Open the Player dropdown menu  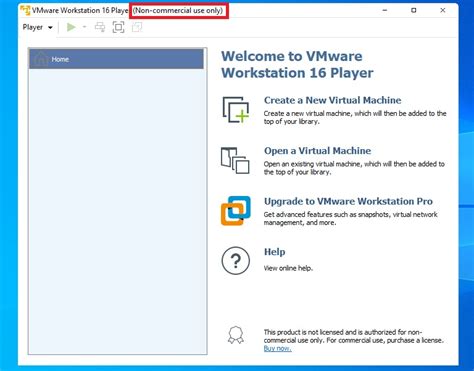(x=37, y=27)
